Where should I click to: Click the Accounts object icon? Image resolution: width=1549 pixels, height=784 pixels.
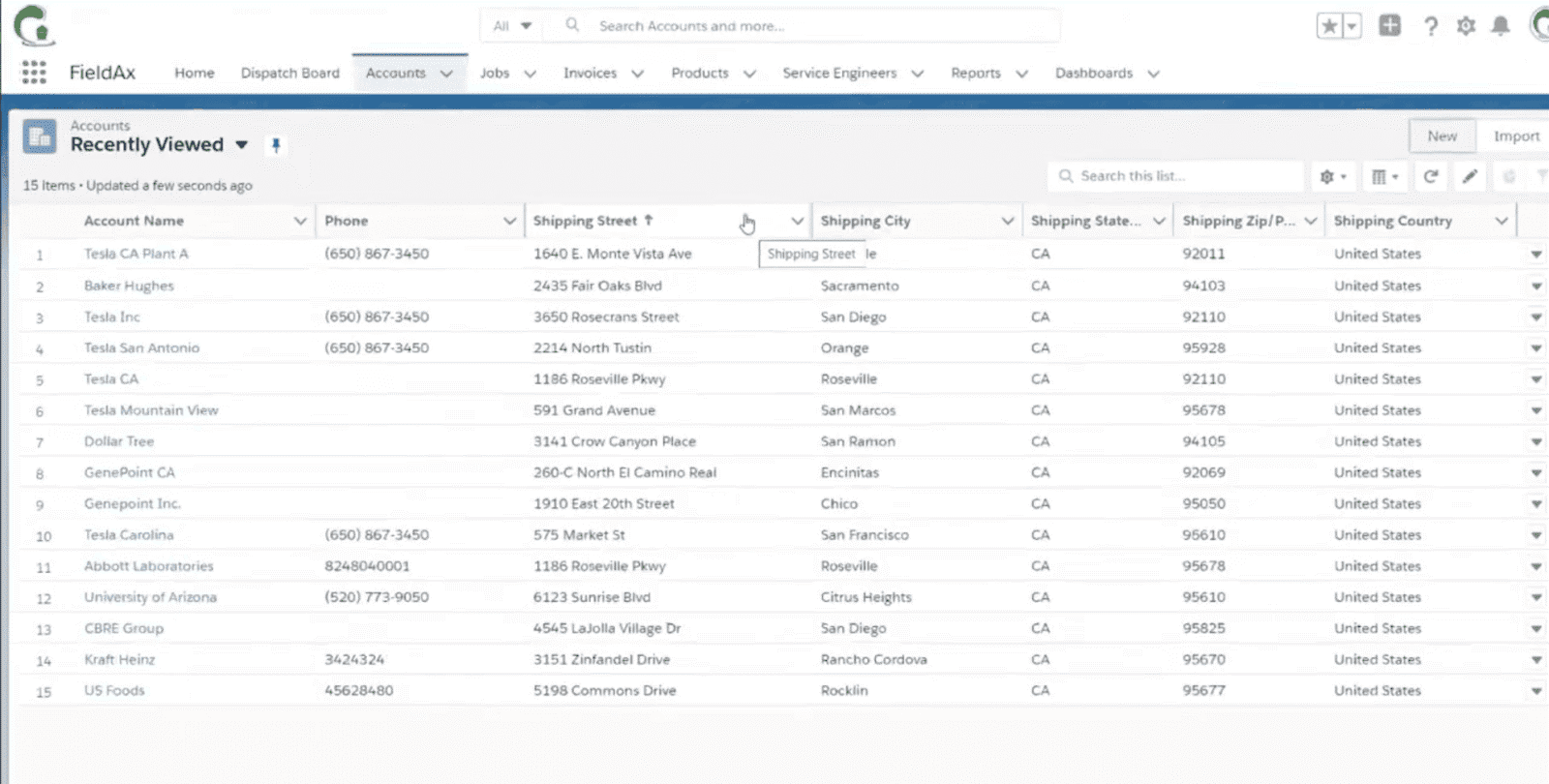click(40, 136)
